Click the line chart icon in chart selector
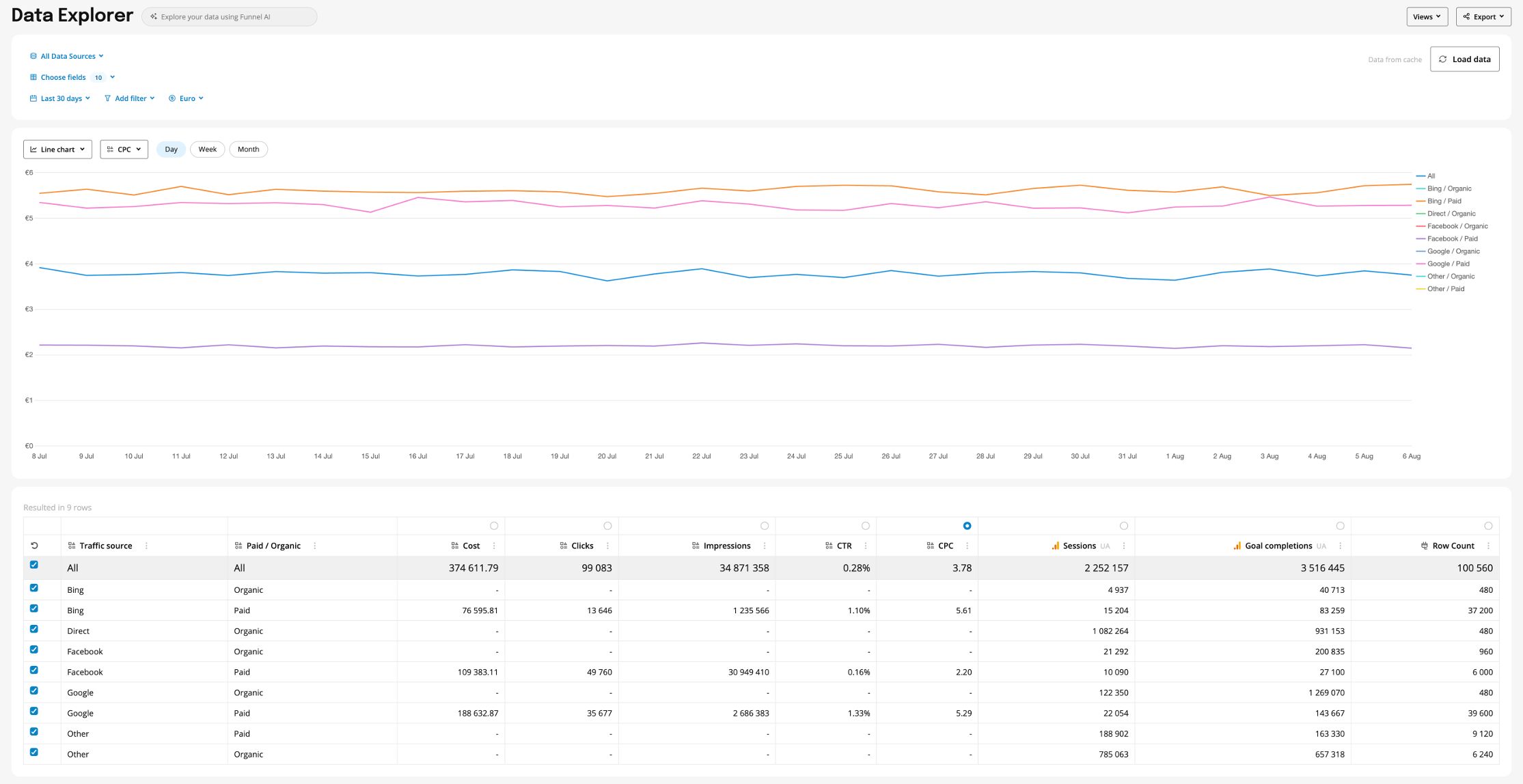 (33, 150)
